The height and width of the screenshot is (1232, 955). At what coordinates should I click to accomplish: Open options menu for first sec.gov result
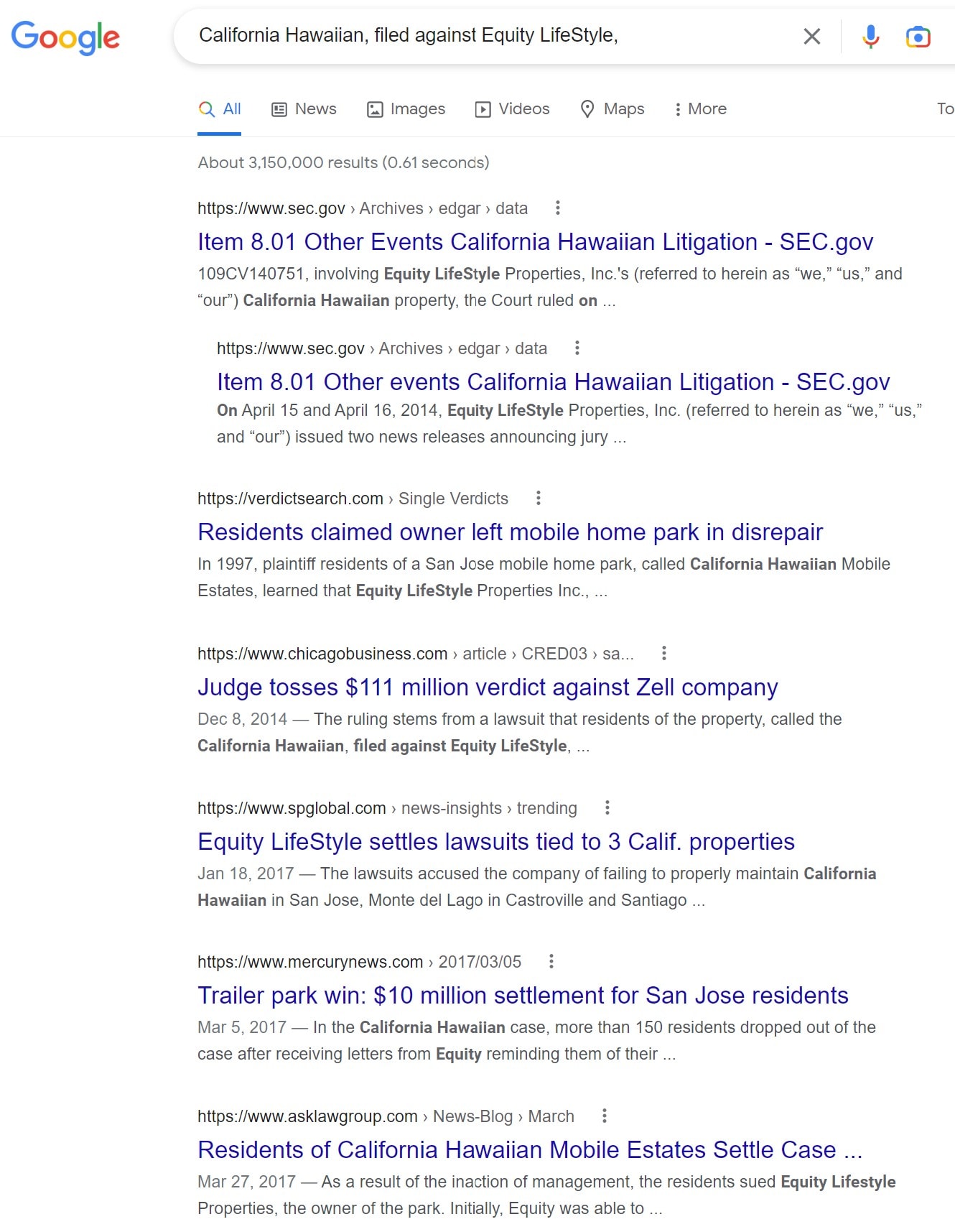click(558, 208)
